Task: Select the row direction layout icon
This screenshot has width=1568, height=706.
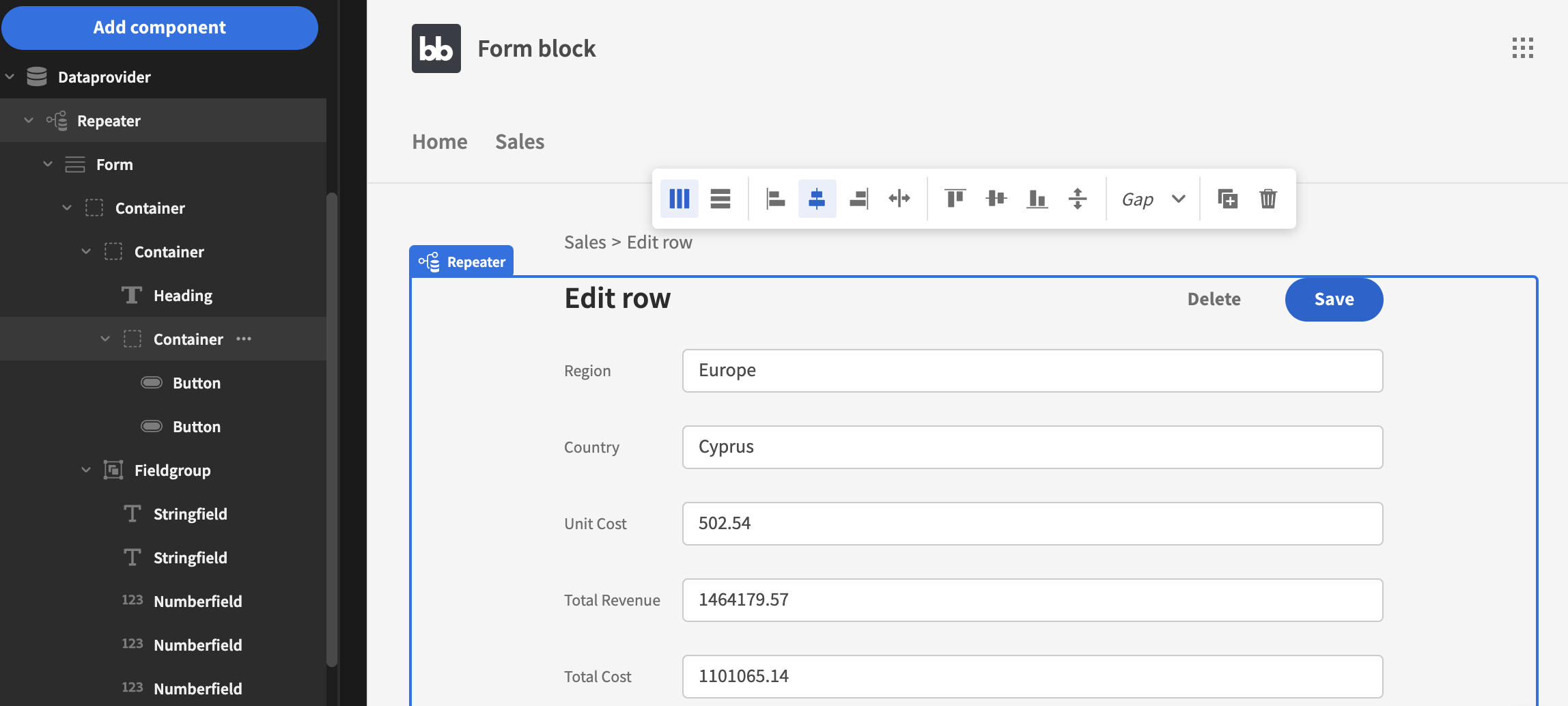Action: pyautogui.click(x=720, y=199)
